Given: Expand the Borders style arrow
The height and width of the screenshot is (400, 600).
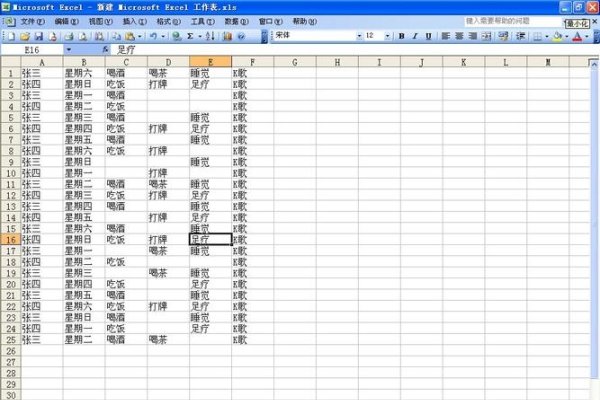Looking at the screenshot, I should point(546,36).
